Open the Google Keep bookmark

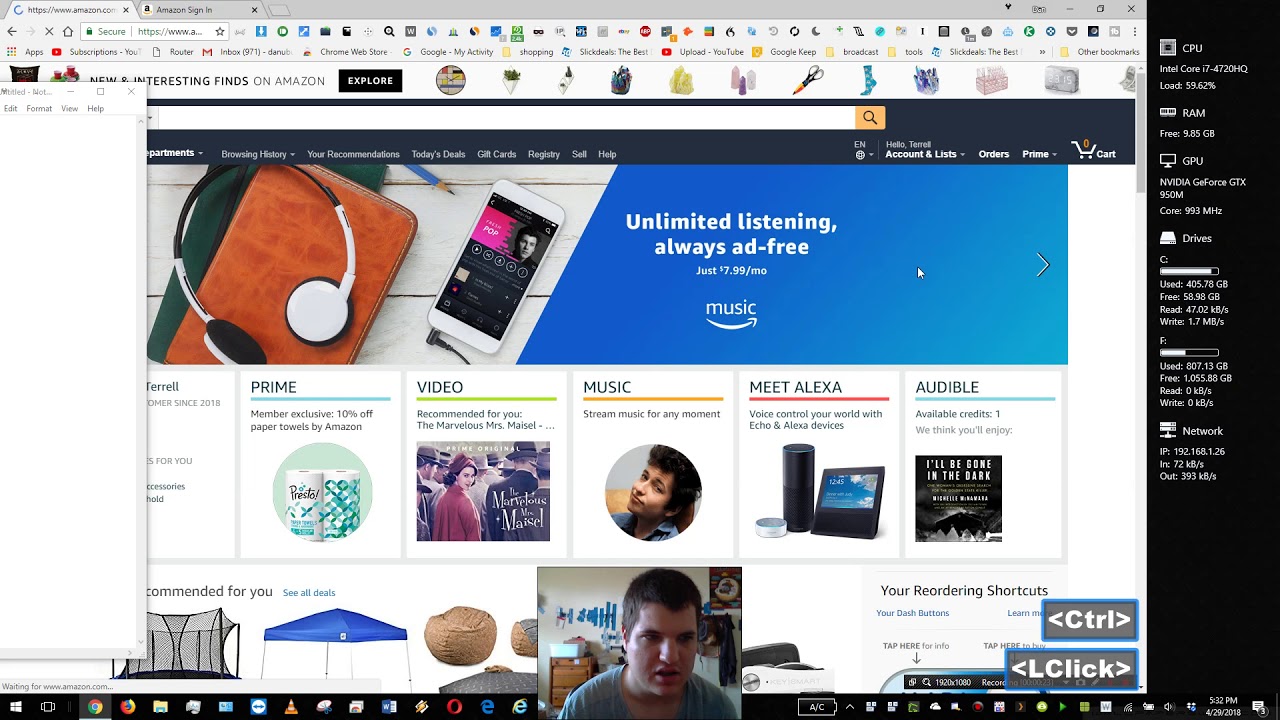click(785, 52)
